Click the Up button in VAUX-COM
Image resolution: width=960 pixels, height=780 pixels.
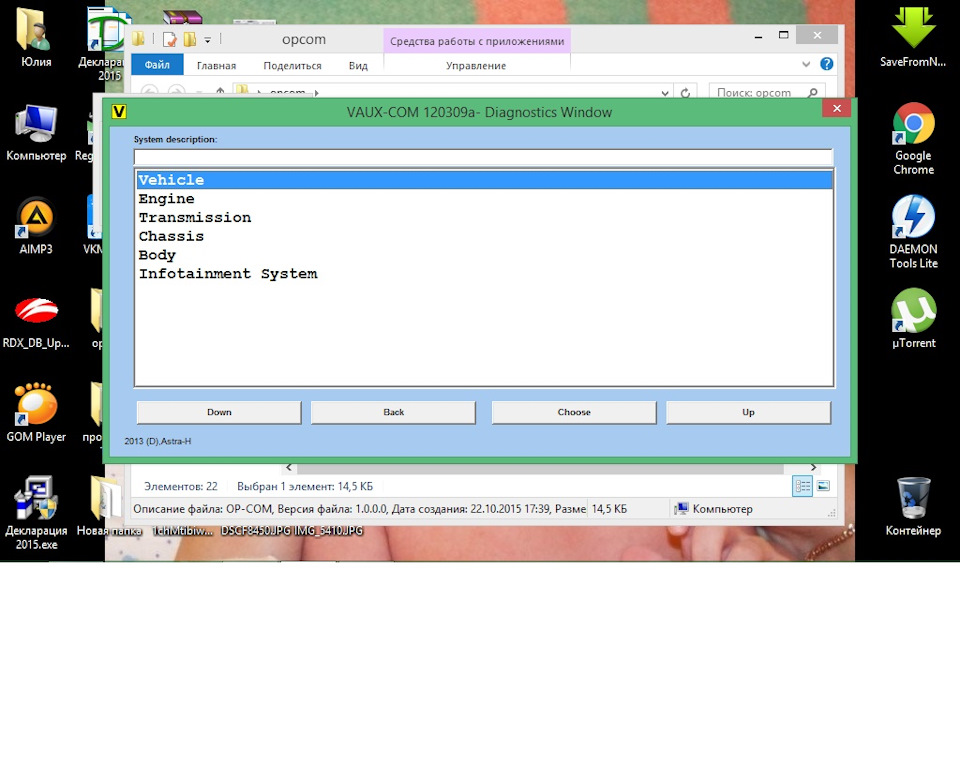click(x=748, y=412)
